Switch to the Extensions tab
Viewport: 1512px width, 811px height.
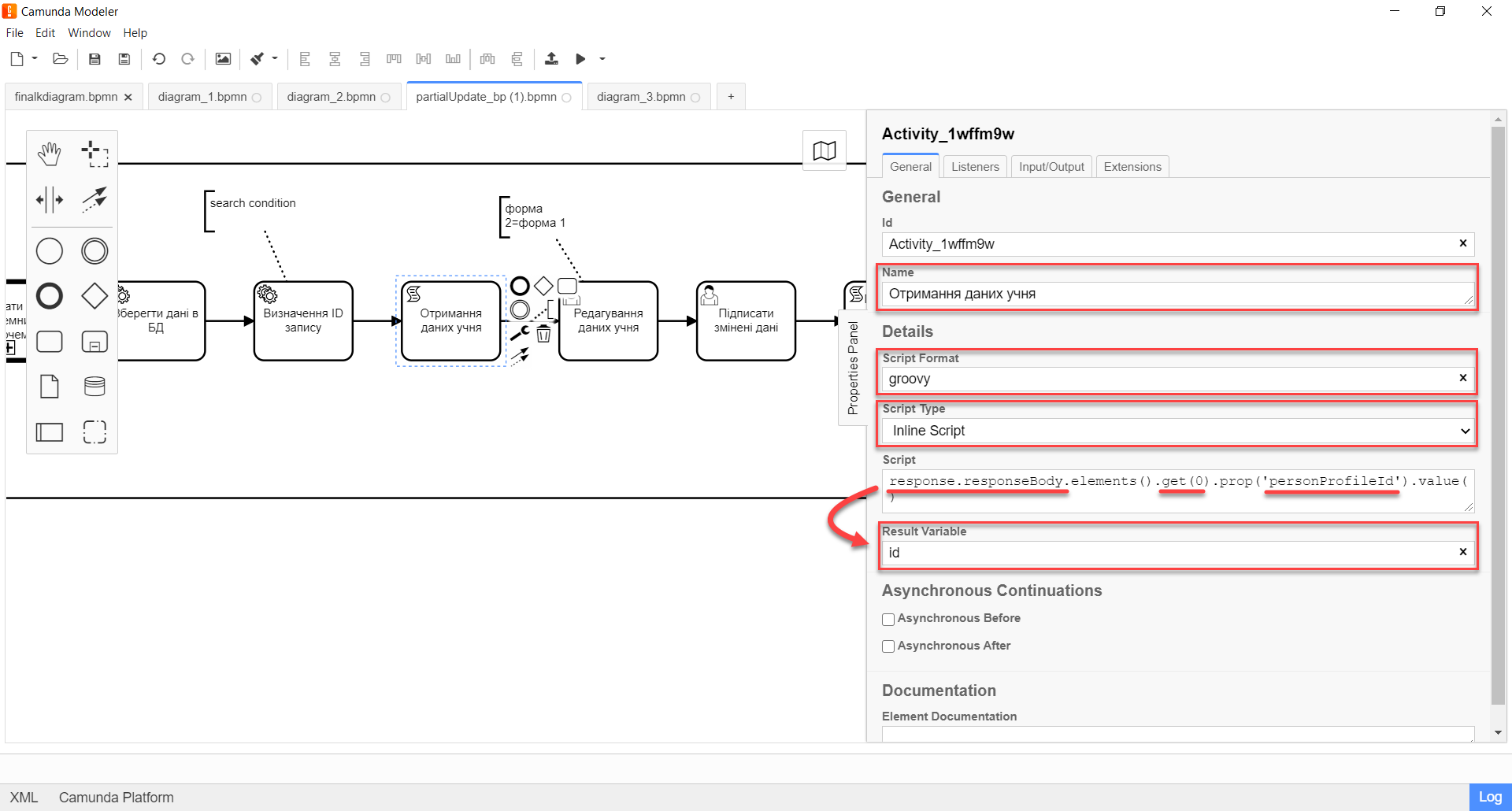coord(1132,167)
